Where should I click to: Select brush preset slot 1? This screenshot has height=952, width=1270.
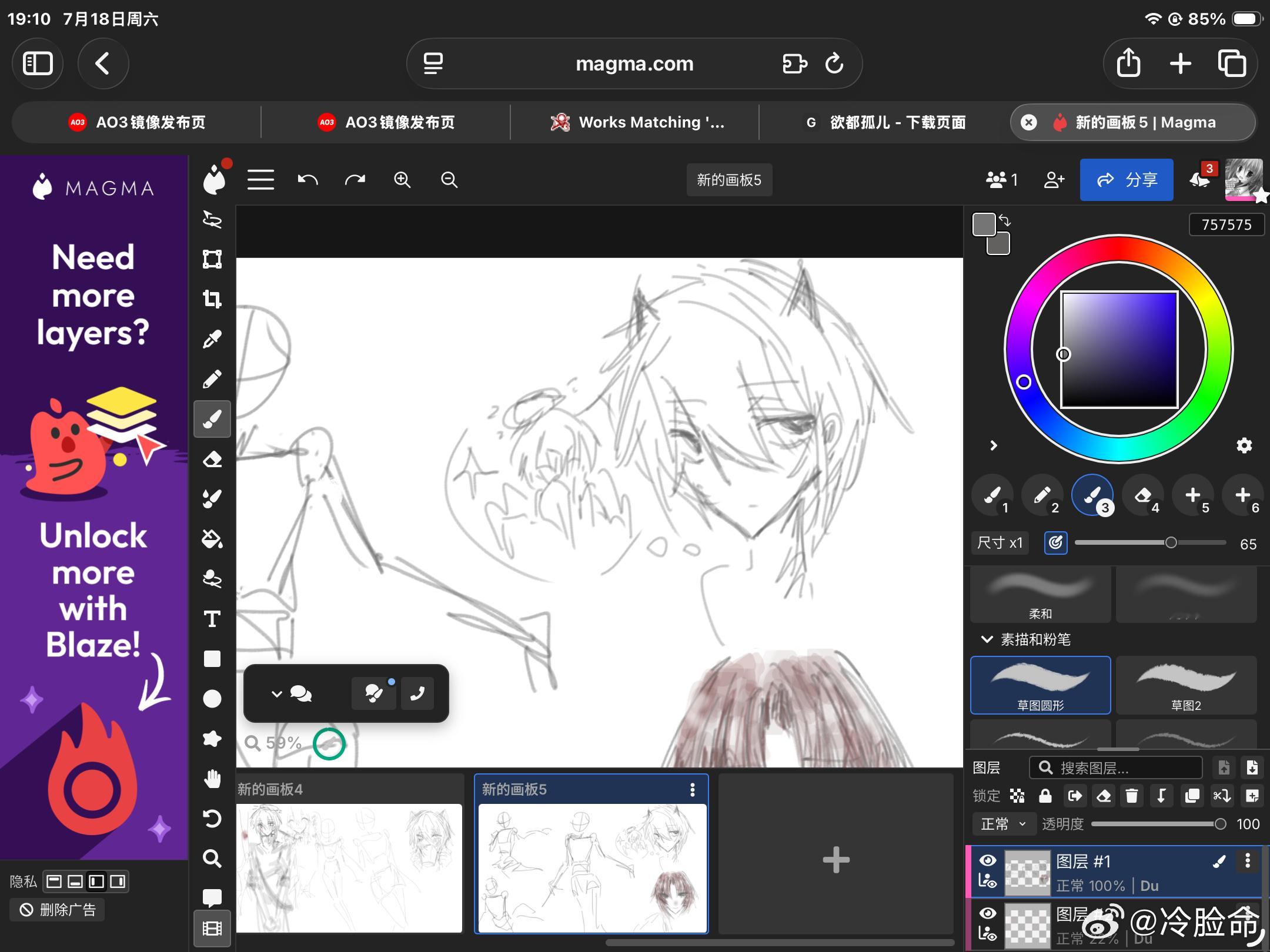point(992,495)
